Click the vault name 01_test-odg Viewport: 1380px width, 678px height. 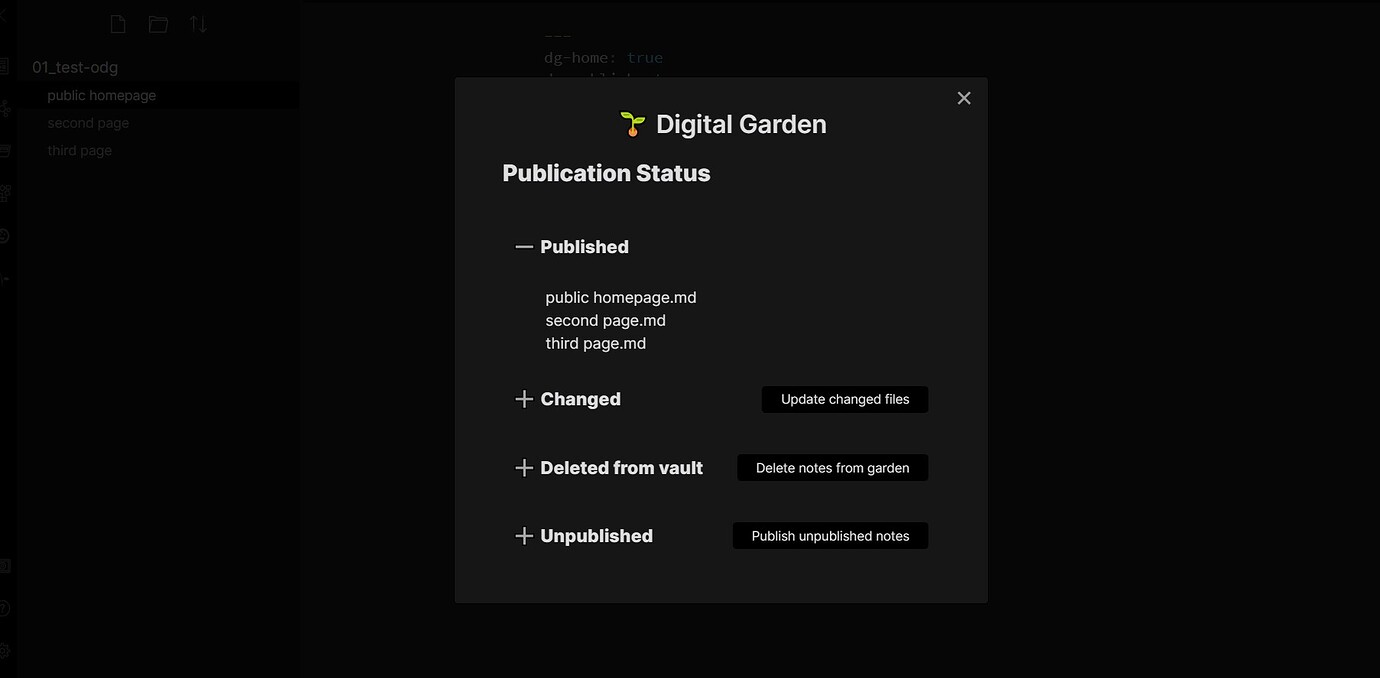(75, 67)
